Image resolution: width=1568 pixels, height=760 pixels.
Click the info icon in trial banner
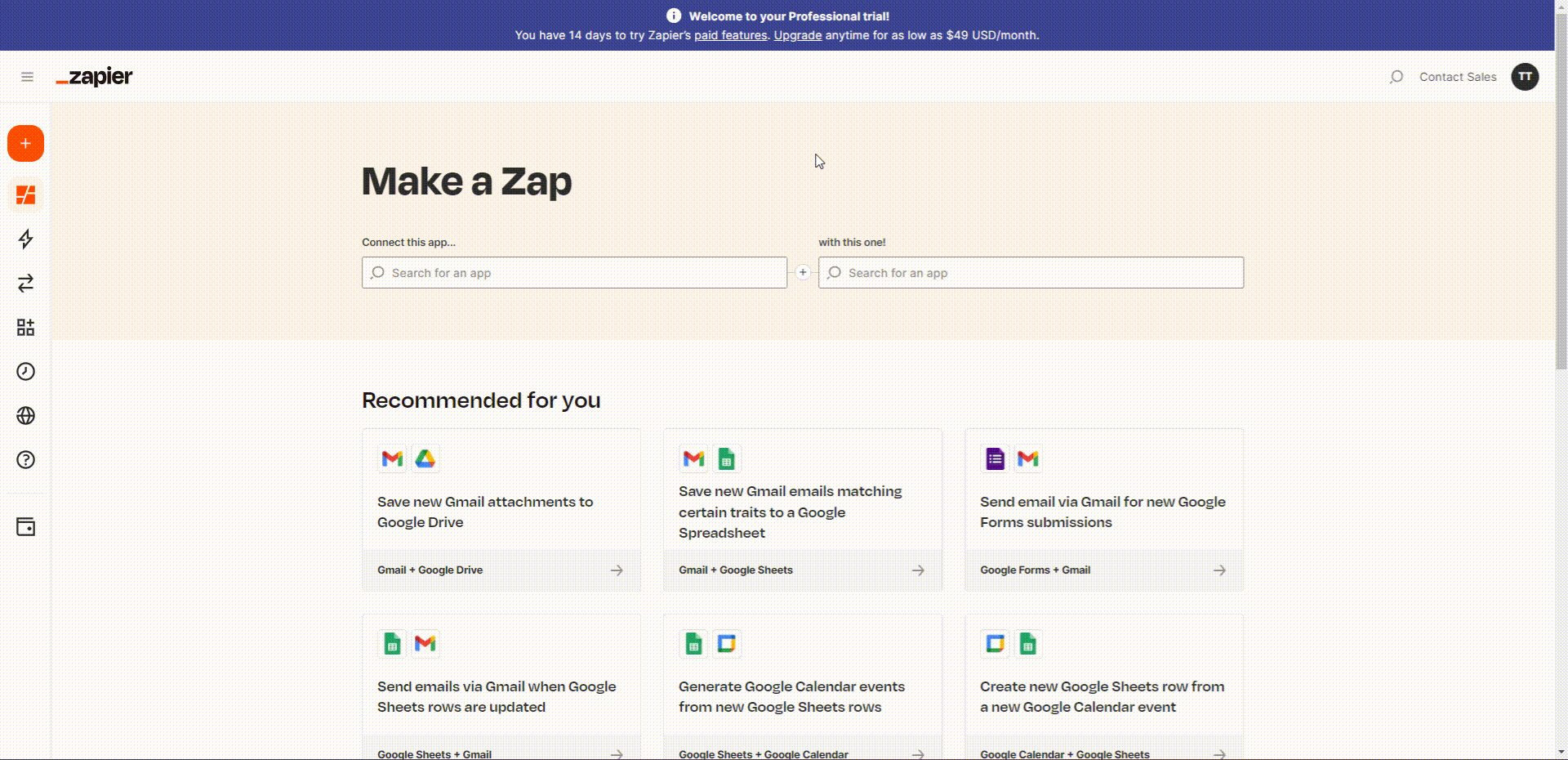click(674, 16)
